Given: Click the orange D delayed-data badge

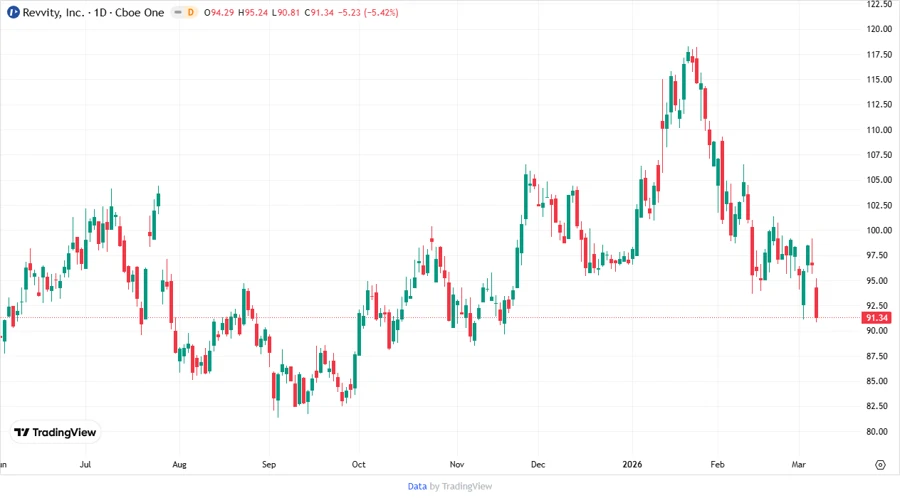Looking at the screenshot, I should (x=191, y=12).
